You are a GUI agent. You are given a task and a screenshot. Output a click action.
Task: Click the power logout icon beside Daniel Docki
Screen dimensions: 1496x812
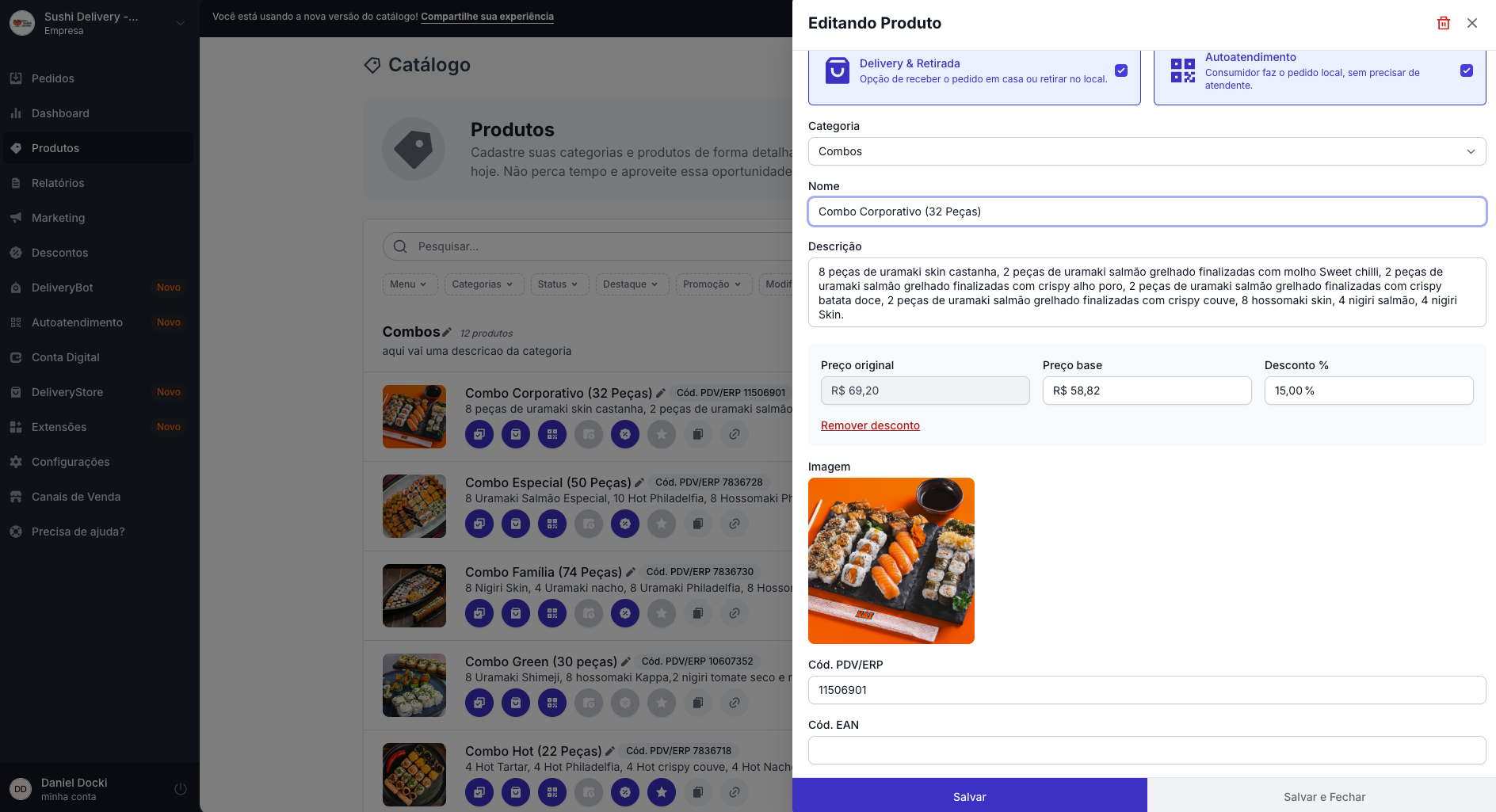pos(181,789)
